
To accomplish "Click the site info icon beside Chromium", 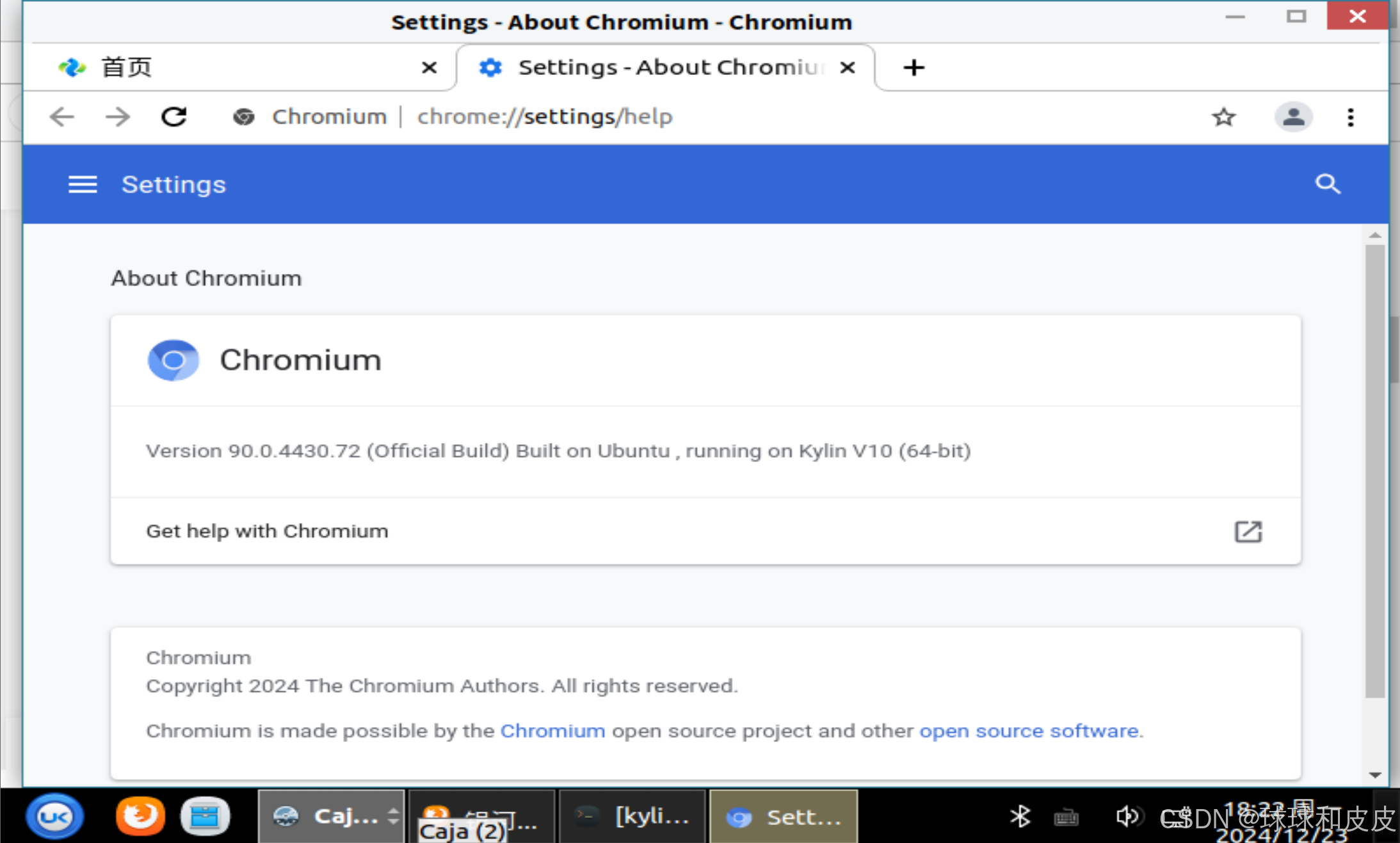I will [x=243, y=117].
